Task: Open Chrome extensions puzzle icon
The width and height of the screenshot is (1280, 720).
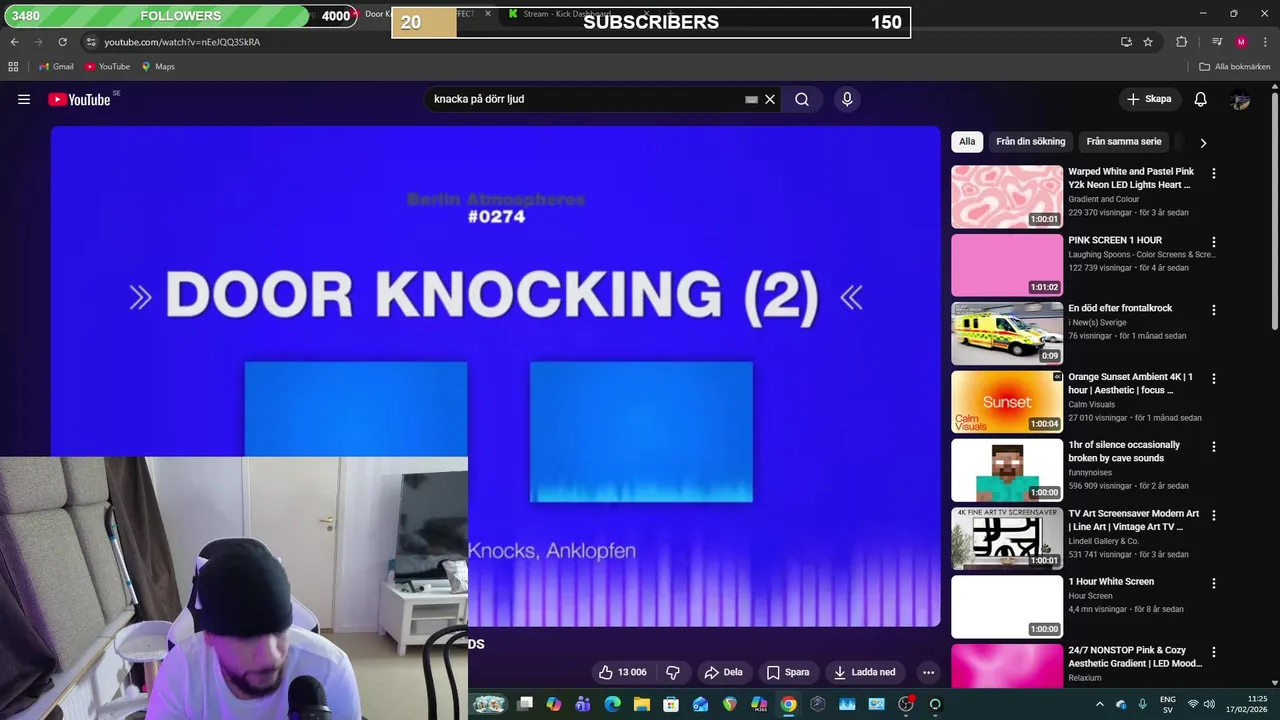Action: [x=1181, y=42]
